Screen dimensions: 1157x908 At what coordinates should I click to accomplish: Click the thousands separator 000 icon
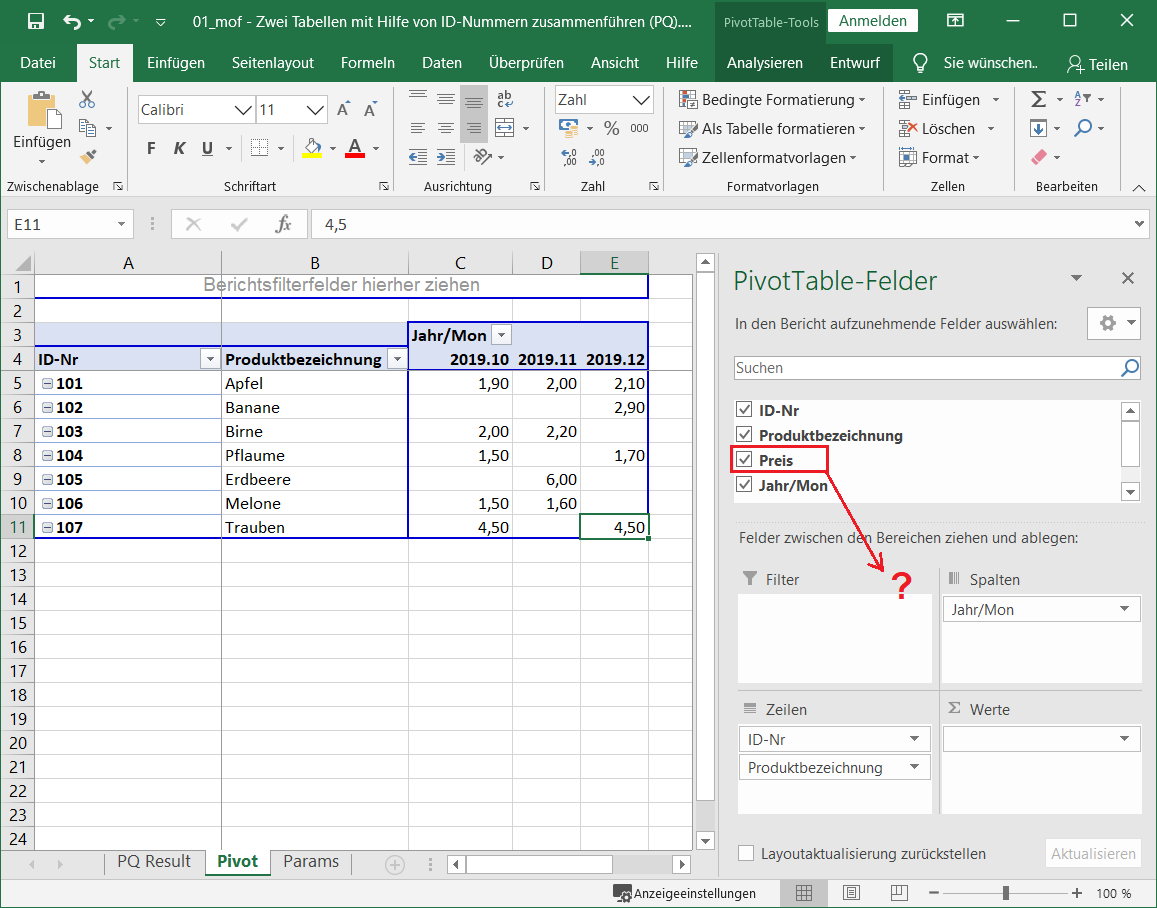pos(640,128)
